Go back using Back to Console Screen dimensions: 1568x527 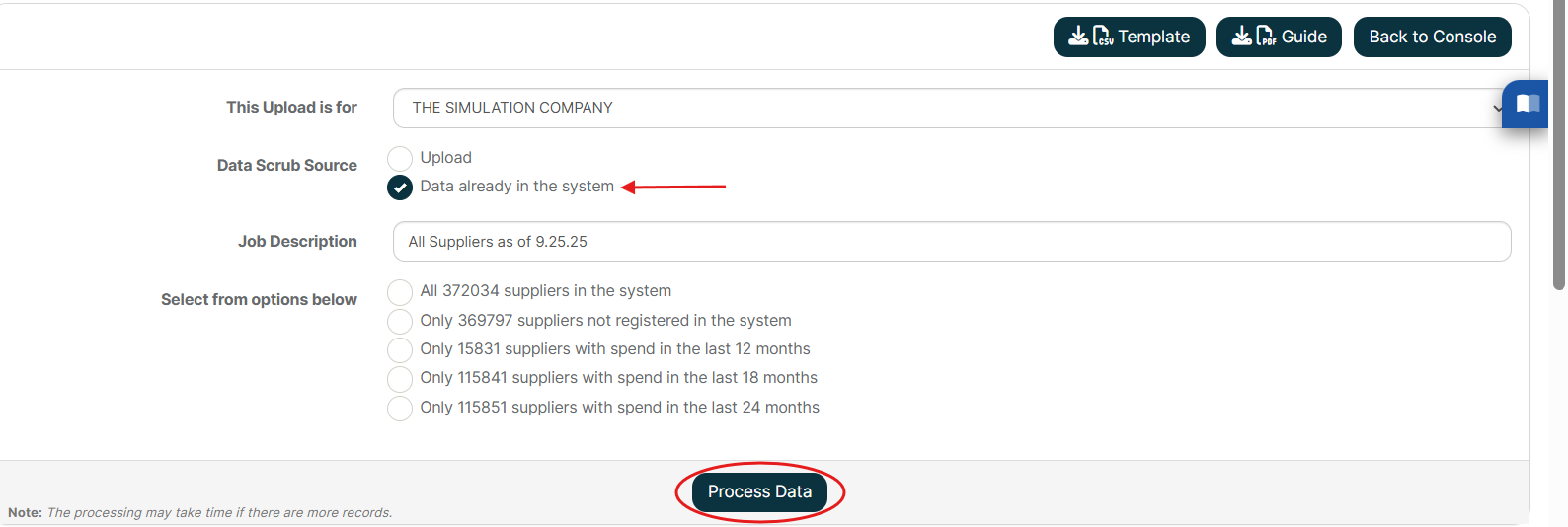[1432, 37]
